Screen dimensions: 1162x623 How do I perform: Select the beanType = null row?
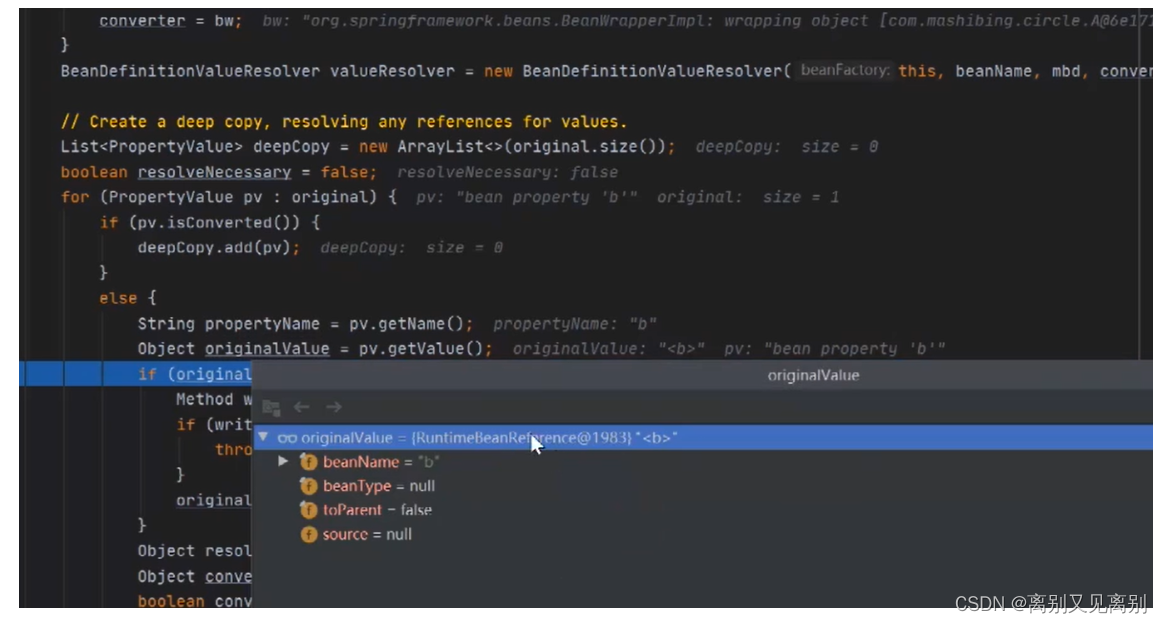703,486
